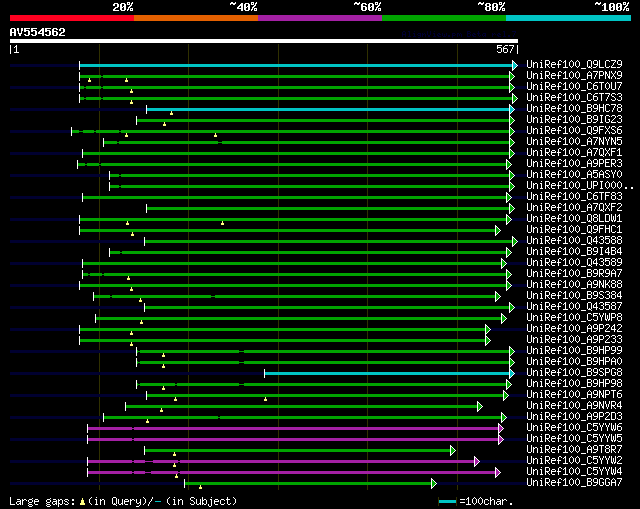The image size is (640, 509).
Task: Open the UniRef100_A7PNX9 entry
Action: [574, 76]
